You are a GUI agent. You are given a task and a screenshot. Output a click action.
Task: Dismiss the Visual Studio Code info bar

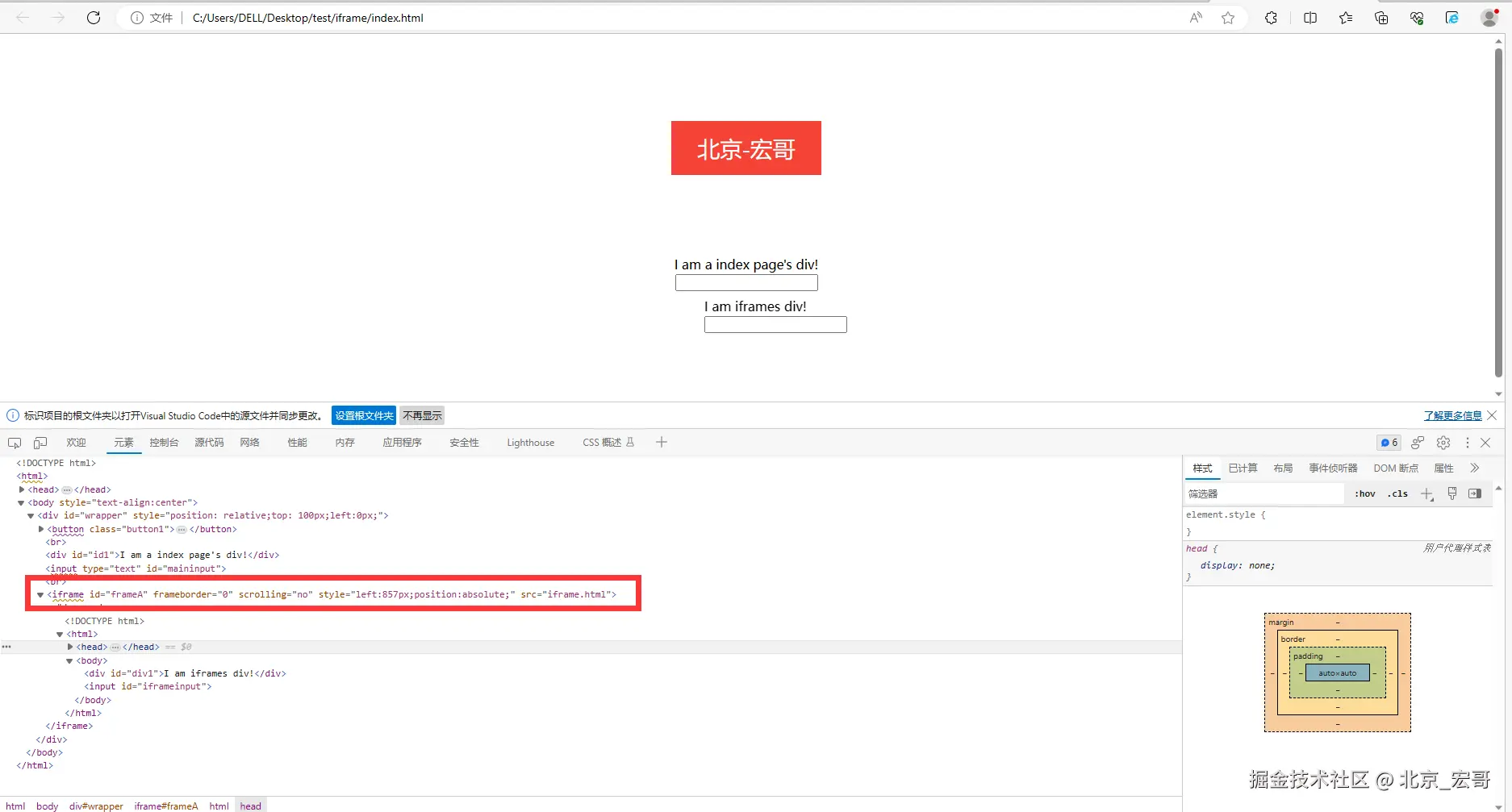pyautogui.click(x=1492, y=415)
